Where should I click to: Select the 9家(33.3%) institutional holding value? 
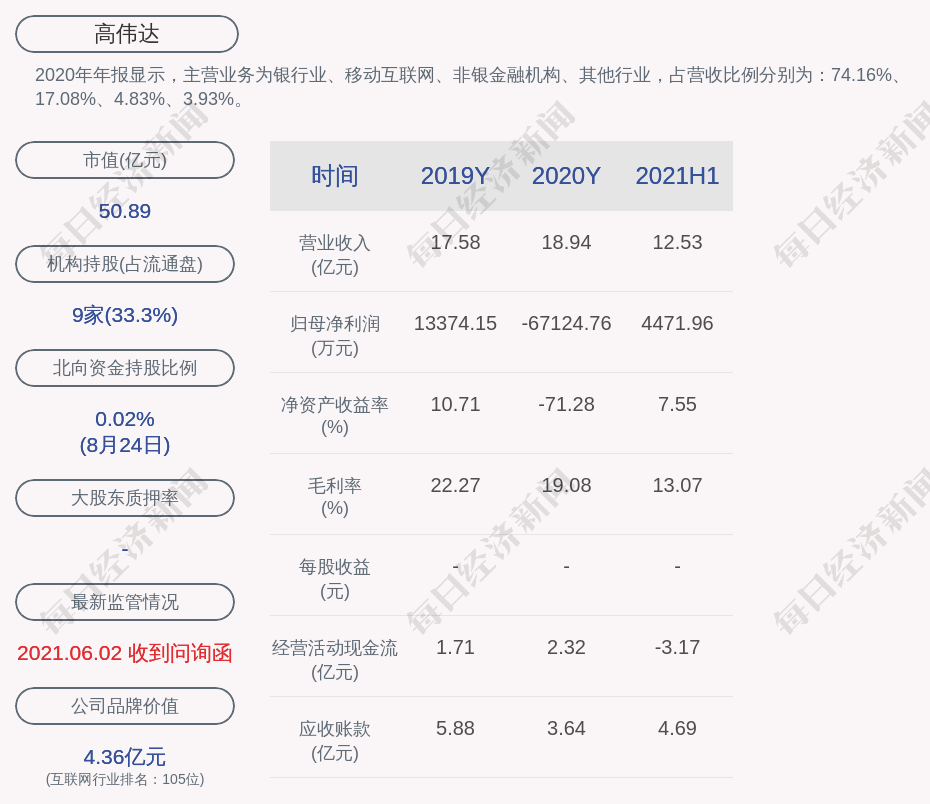125,315
